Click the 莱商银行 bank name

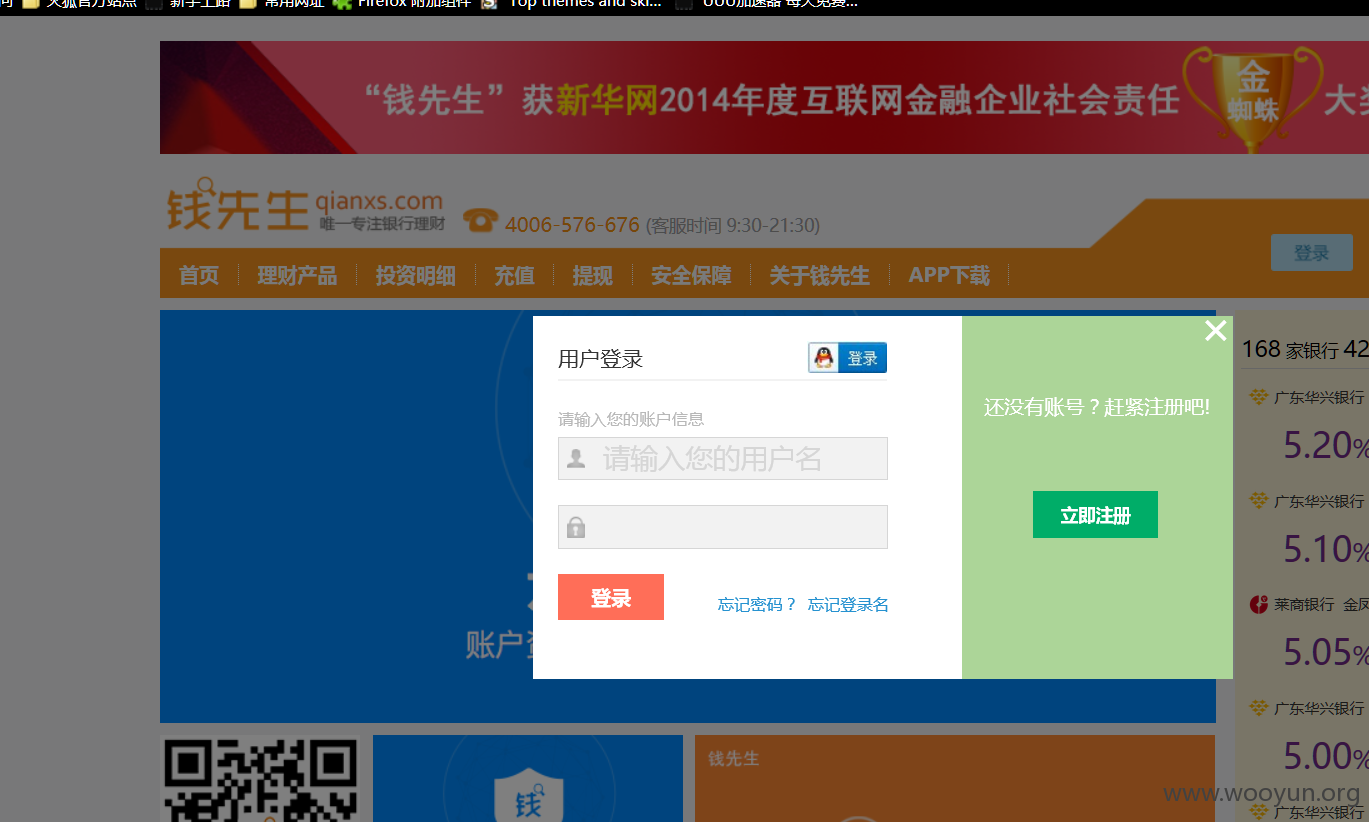coord(1304,604)
